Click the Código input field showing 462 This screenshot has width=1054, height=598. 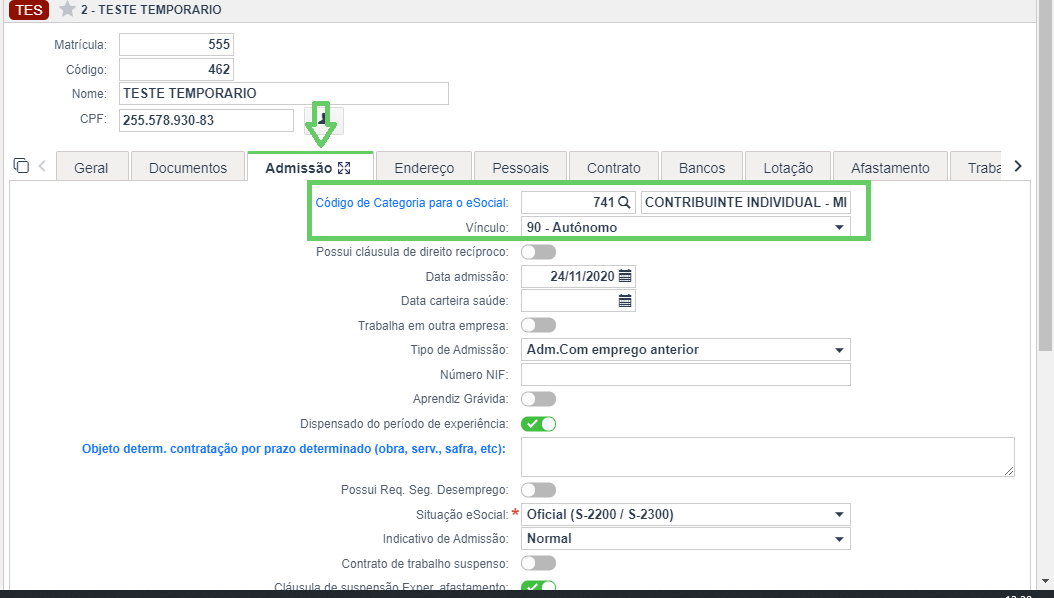click(x=176, y=69)
